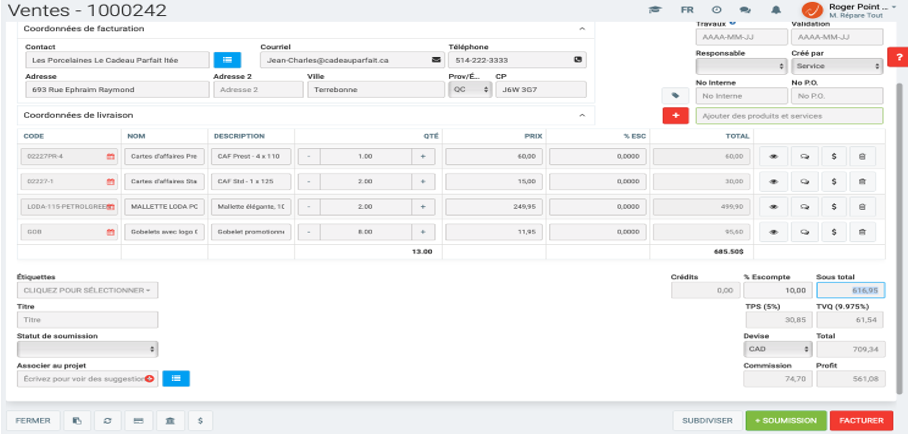This screenshot has height=434, width=911.
Task: Click dollar icon on MALLETTE LODA row
Action: (x=834, y=206)
